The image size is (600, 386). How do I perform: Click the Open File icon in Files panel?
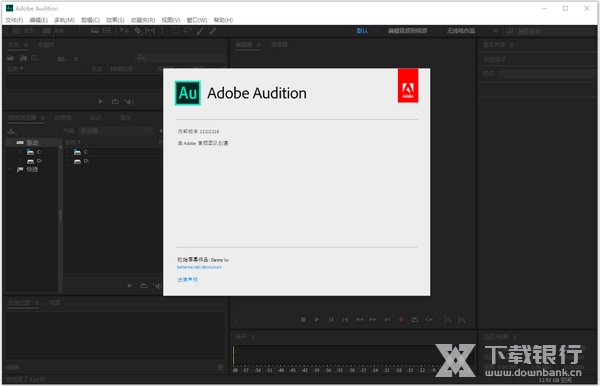point(10,58)
